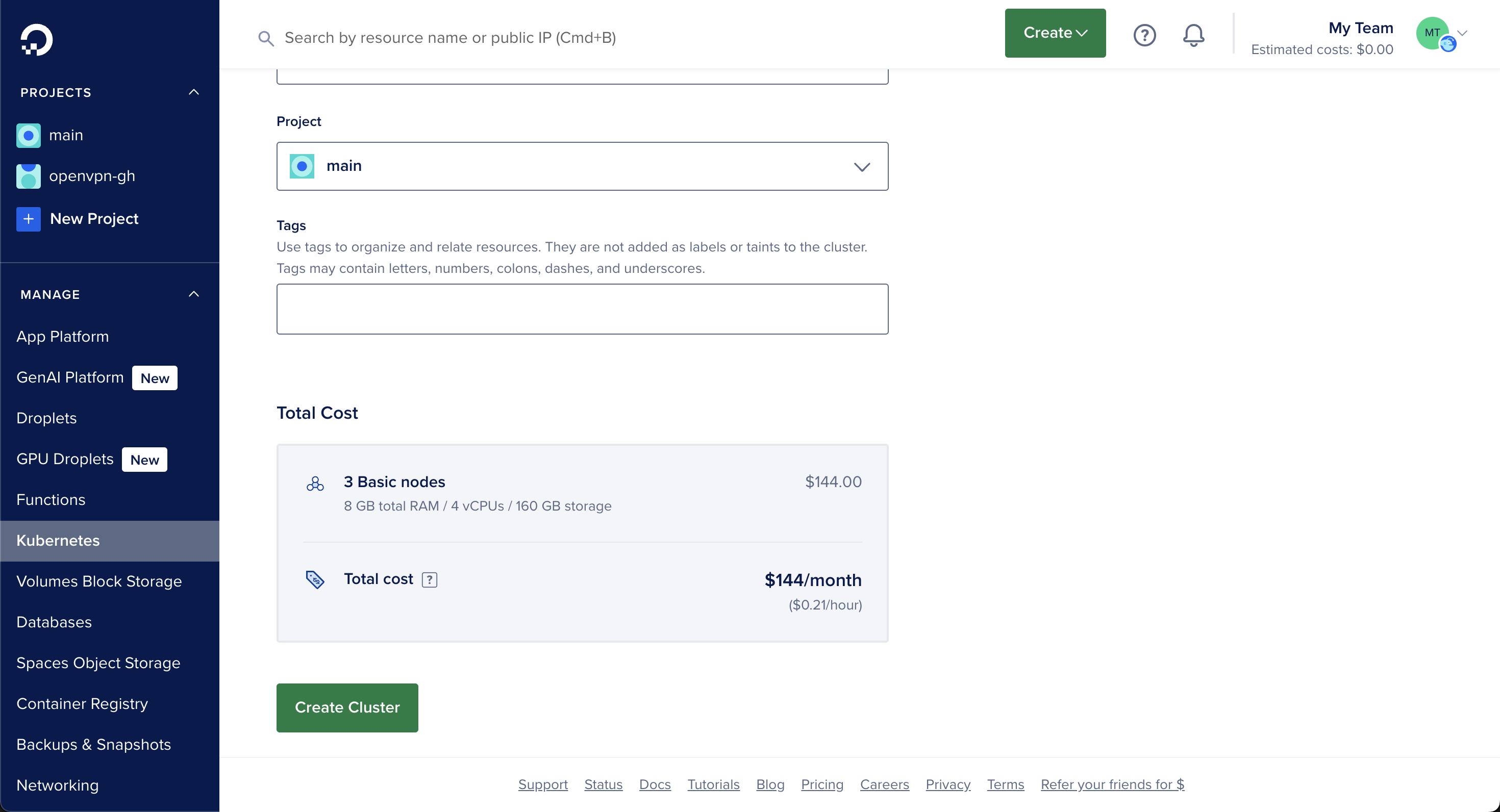Click the notifications bell icon

(1193, 36)
